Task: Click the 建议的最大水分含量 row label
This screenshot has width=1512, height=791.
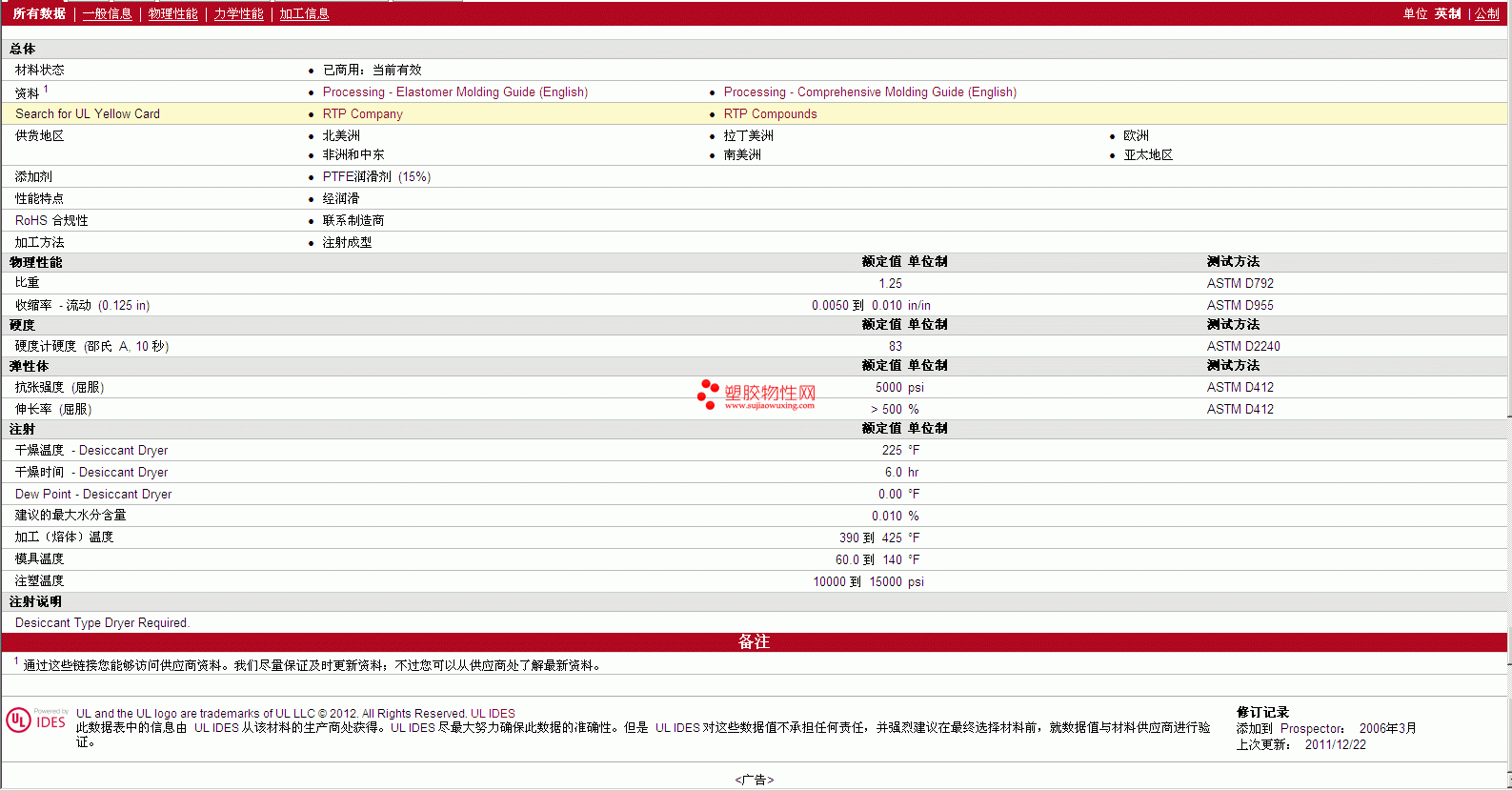Action: [71, 515]
